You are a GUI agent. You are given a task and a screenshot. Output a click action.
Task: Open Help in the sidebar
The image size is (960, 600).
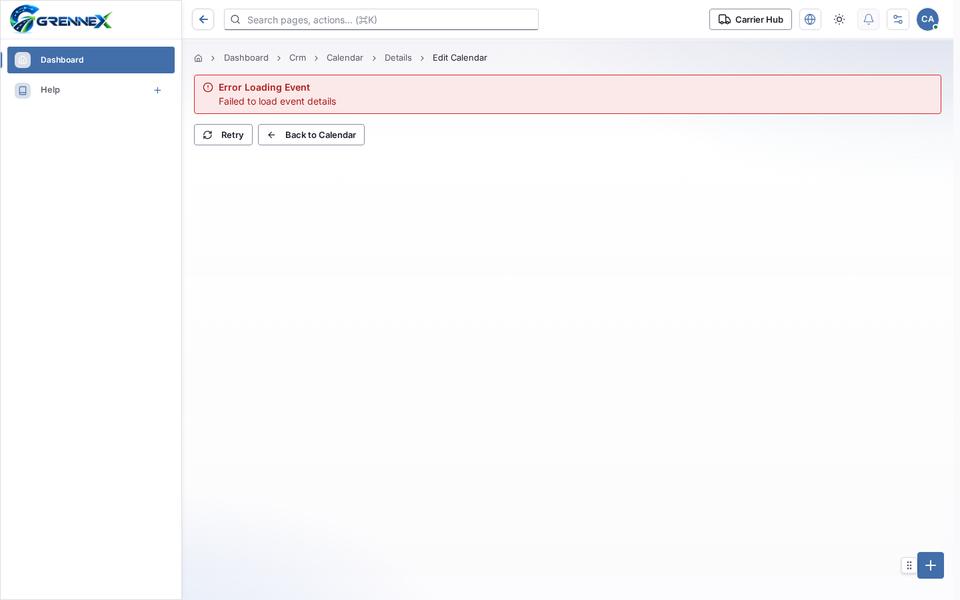91,91
